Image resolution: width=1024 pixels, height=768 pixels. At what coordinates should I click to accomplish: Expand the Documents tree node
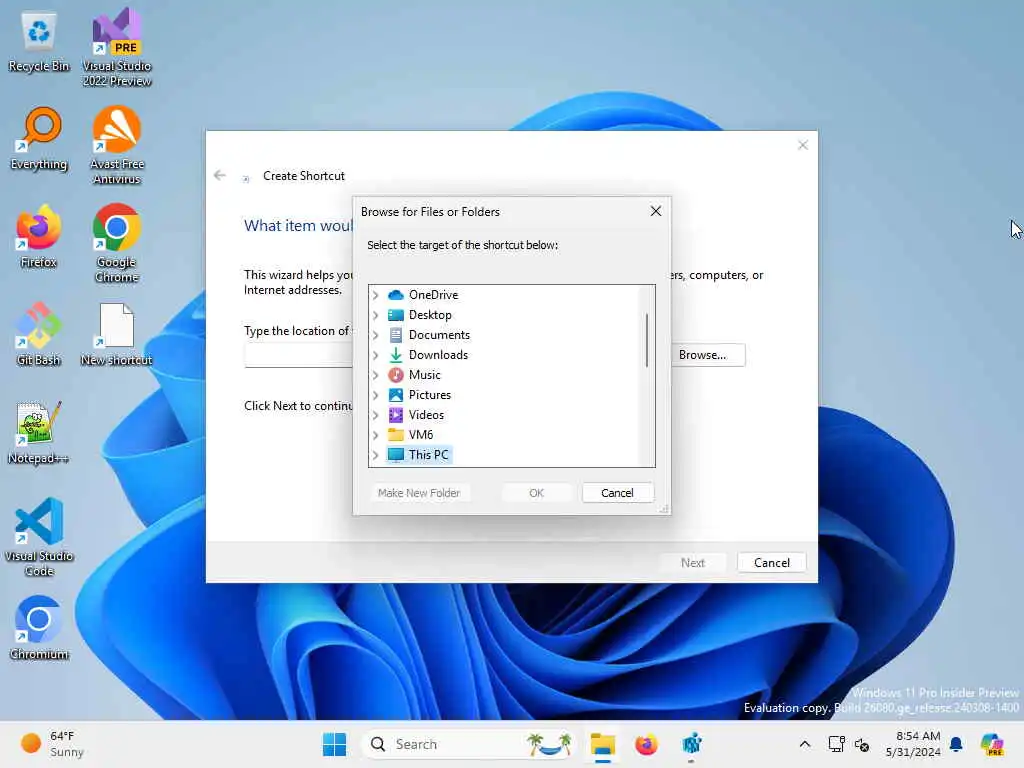point(376,335)
